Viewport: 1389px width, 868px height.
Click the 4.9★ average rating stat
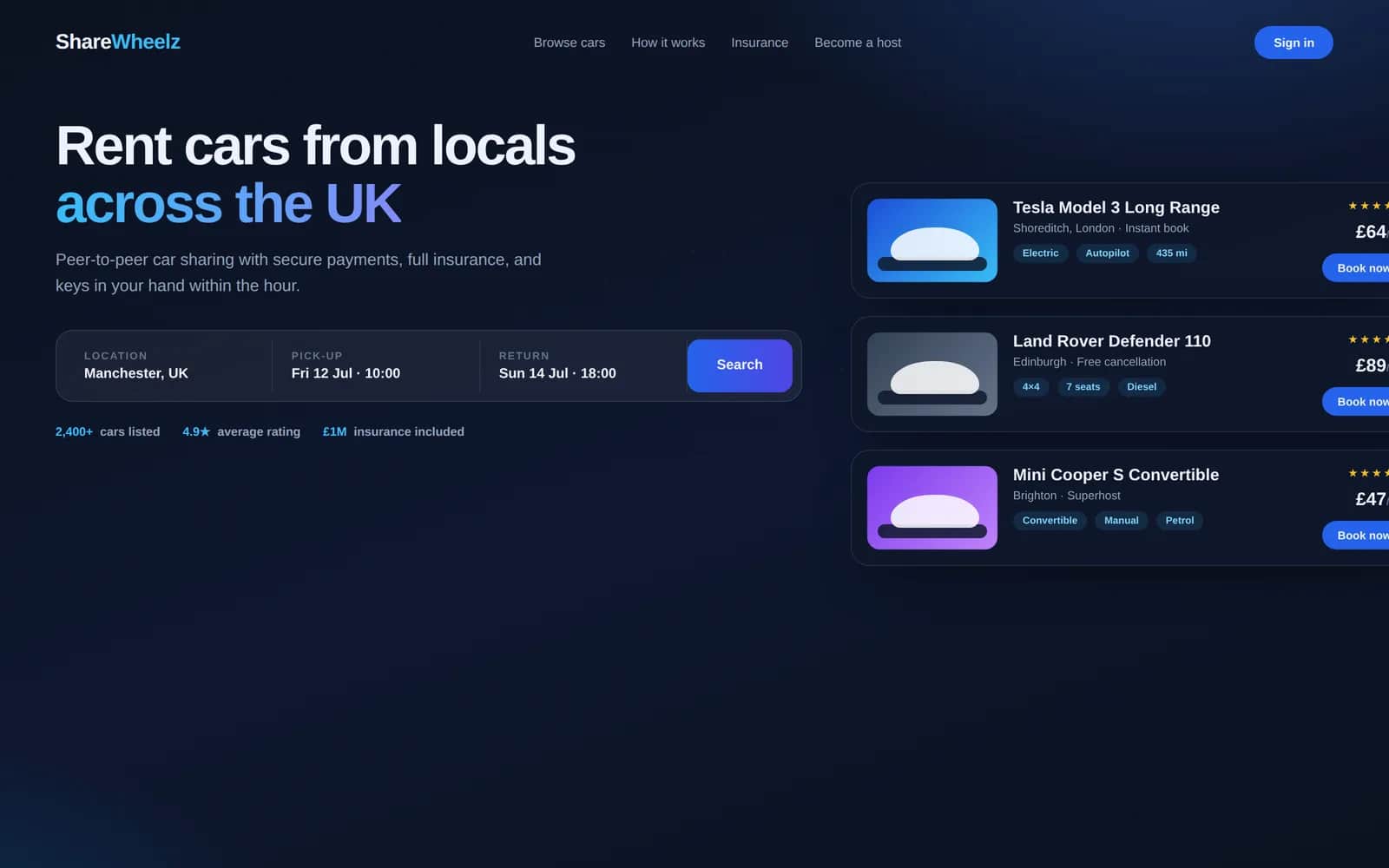click(x=241, y=431)
